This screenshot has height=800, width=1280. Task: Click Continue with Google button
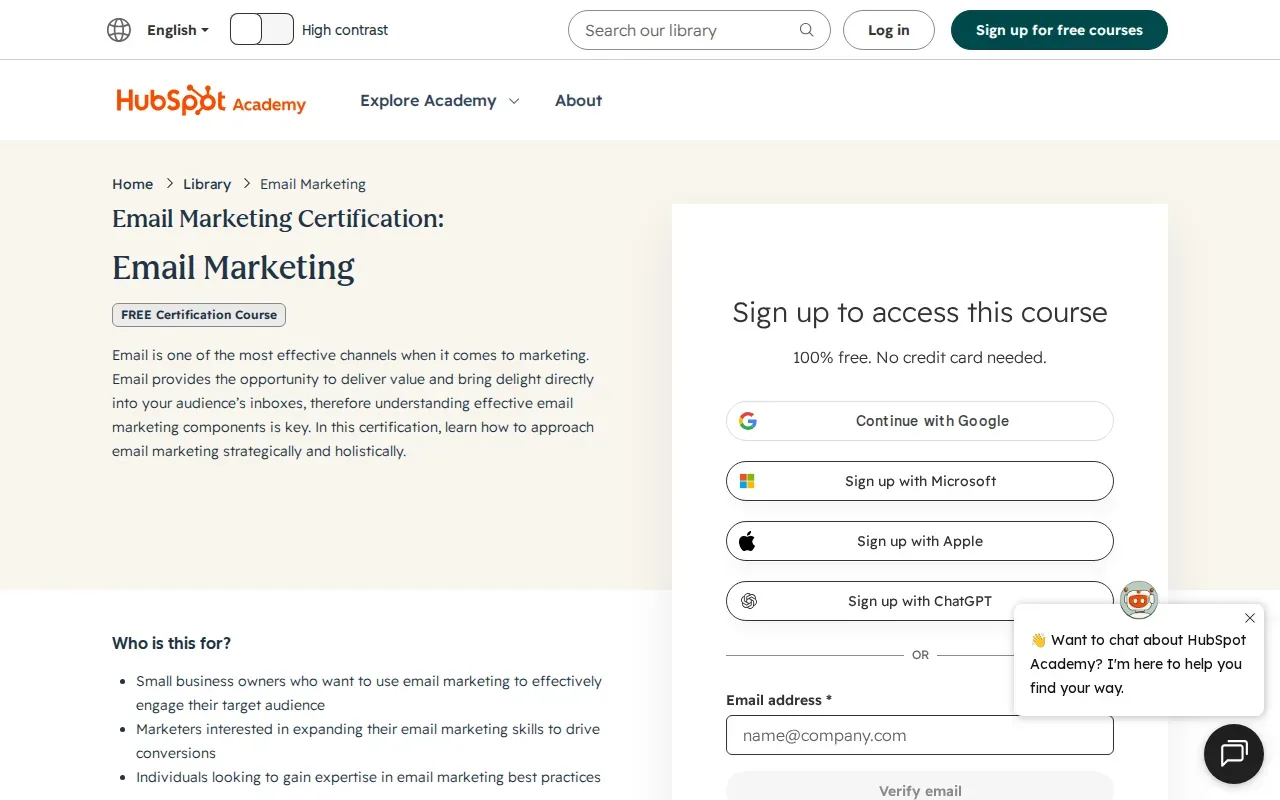pos(920,421)
